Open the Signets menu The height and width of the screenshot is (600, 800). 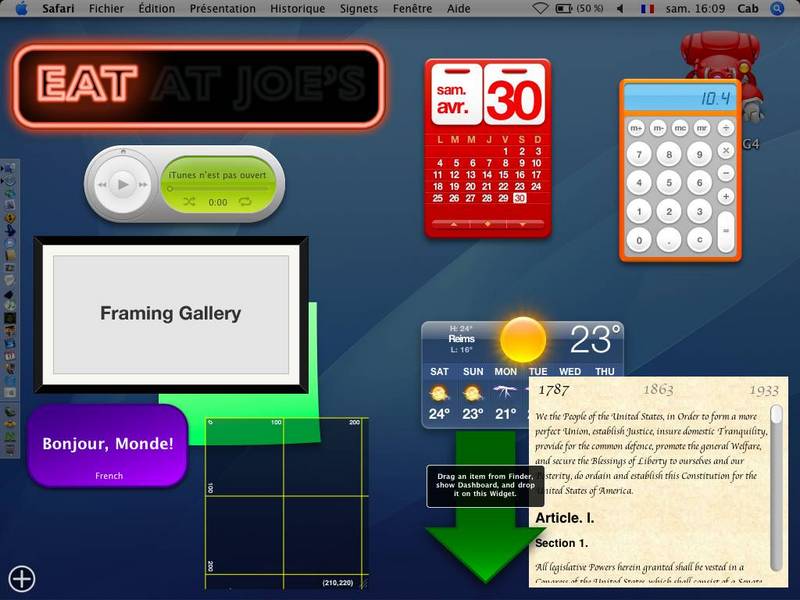[x=359, y=9]
